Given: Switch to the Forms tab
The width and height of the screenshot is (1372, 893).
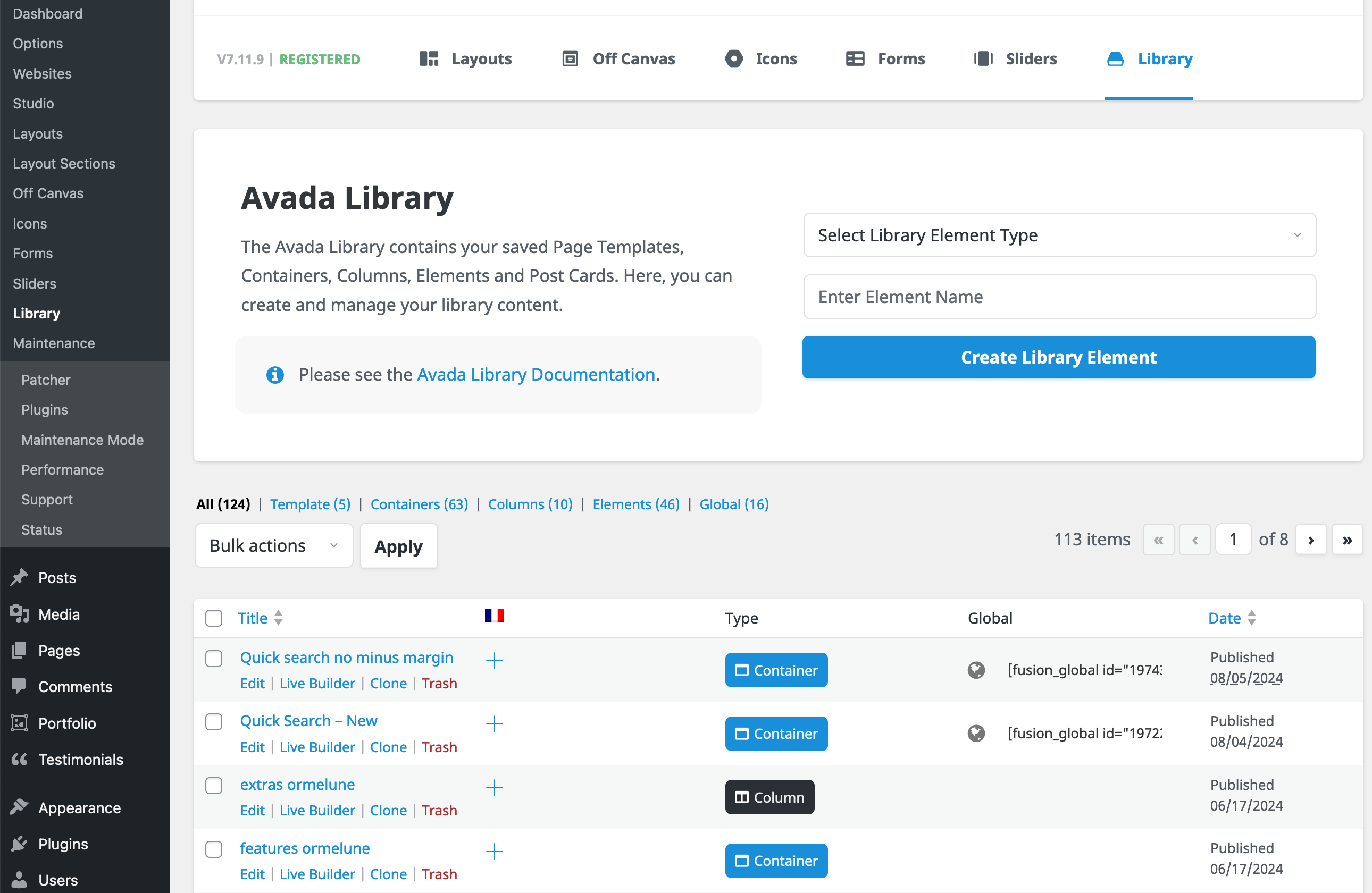Looking at the screenshot, I should pos(885,59).
